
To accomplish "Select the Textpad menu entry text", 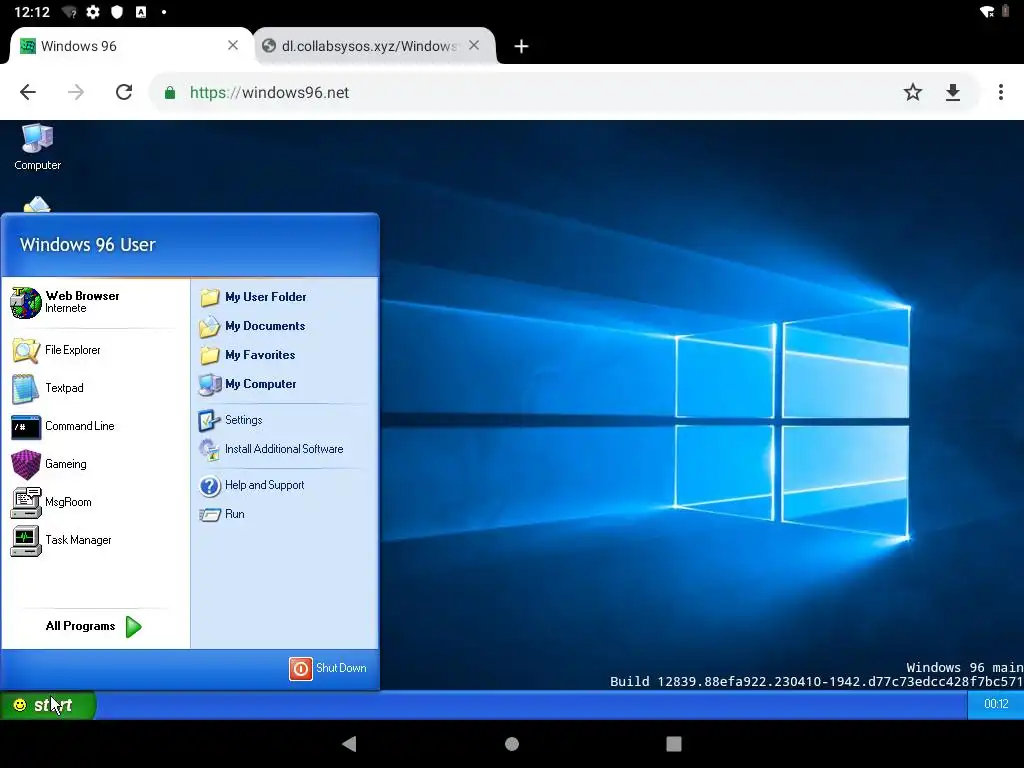I will click(x=64, y=388).
